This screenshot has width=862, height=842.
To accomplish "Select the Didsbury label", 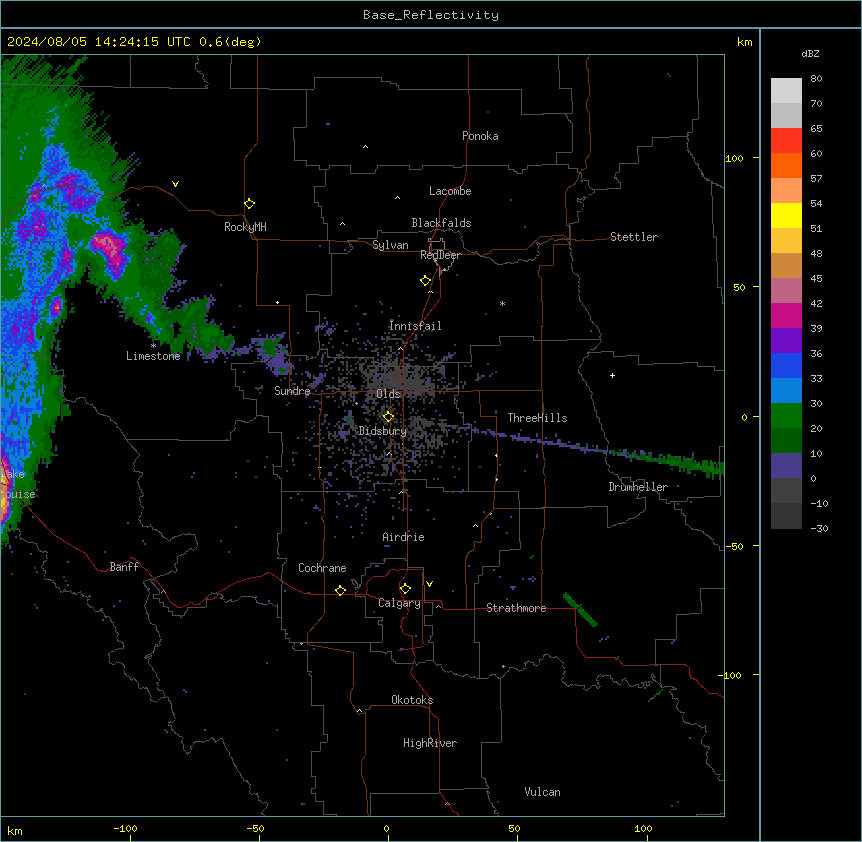I will (383, 431).
